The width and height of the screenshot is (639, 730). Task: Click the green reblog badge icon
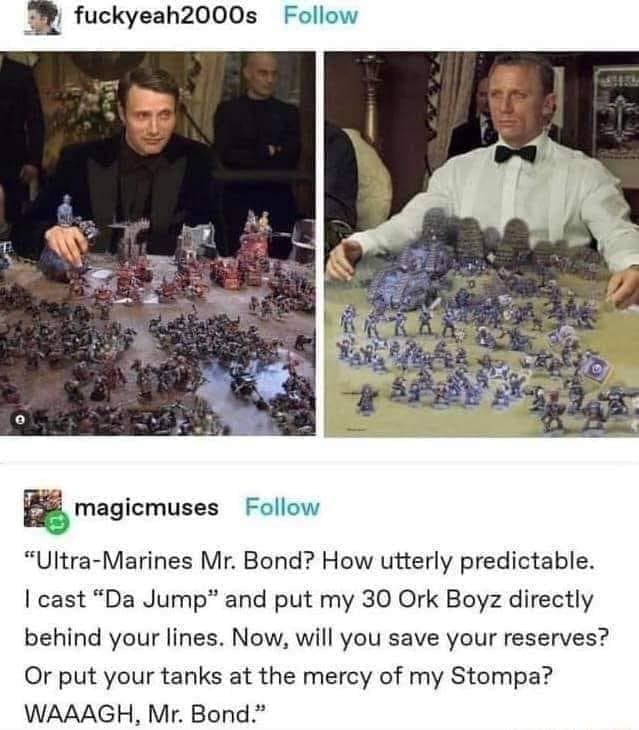click(57, 523)
